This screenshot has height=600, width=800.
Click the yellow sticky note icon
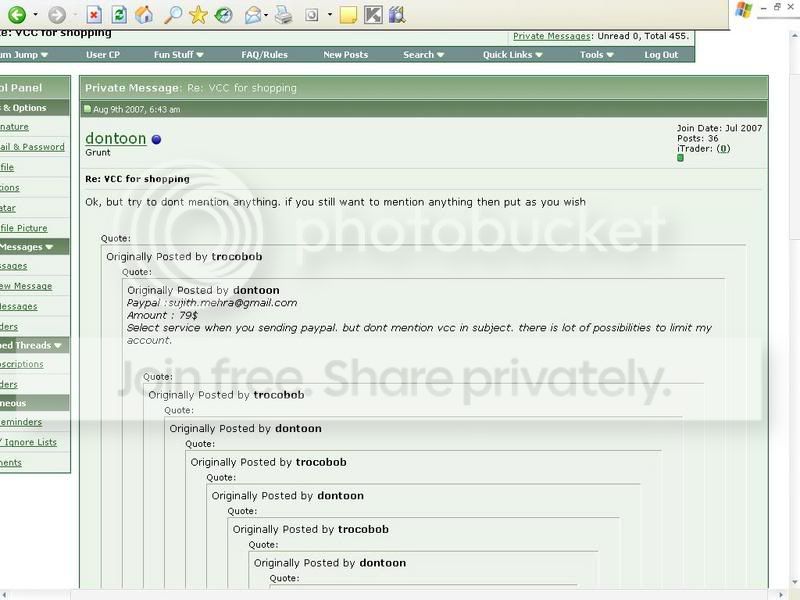coord(347,15)
